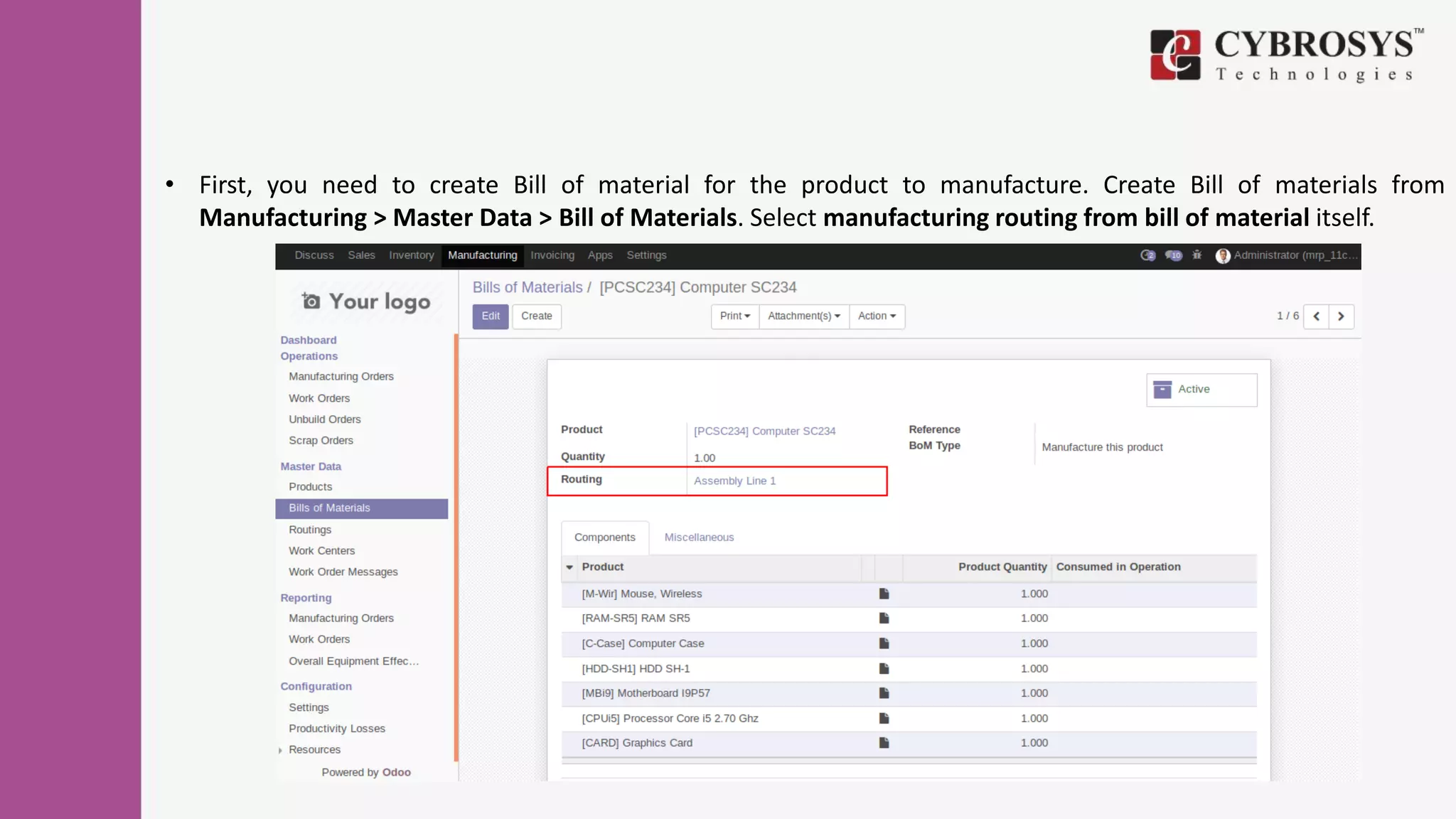
Task: Go to previous record arrow
Action: click(x=1317, y=316)
